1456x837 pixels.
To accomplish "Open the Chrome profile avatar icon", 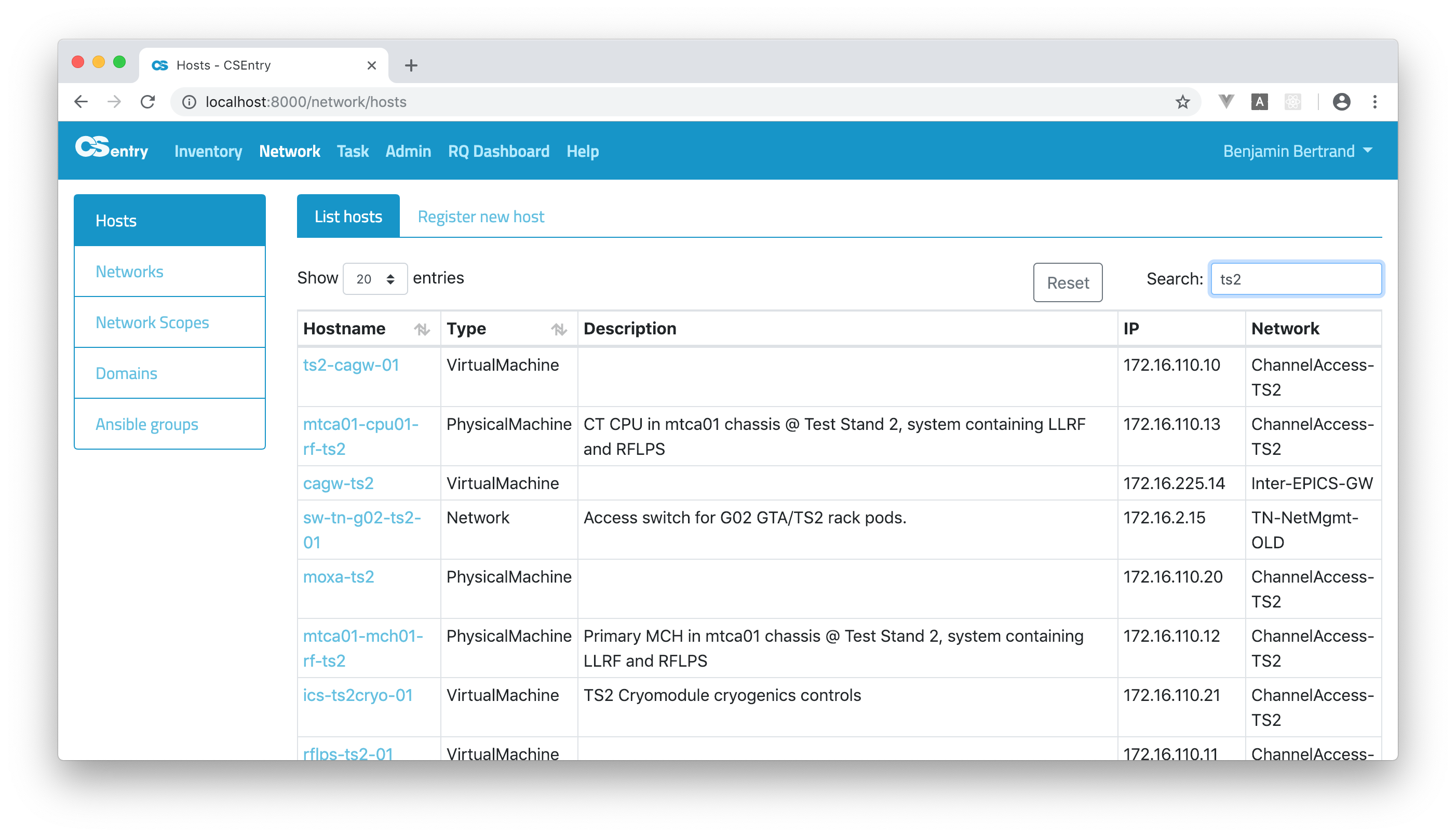I will tap(1341, 102).
